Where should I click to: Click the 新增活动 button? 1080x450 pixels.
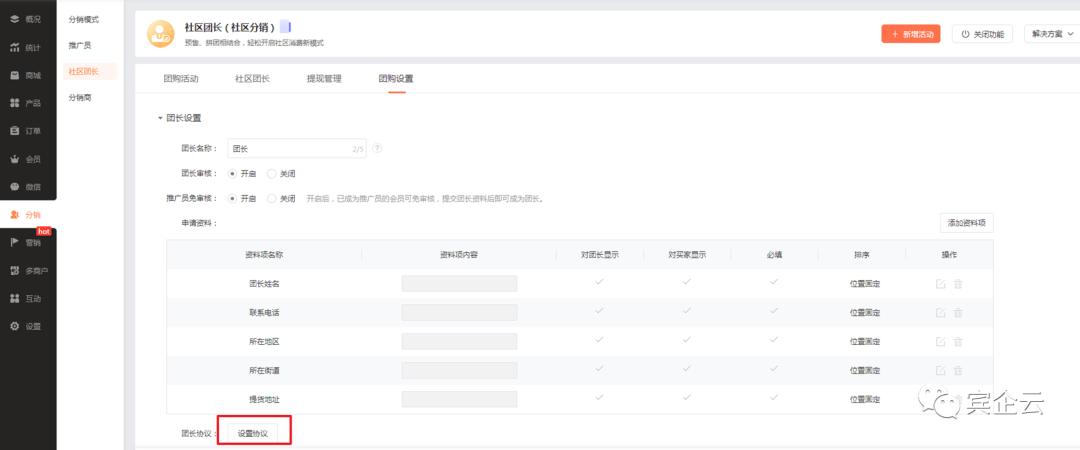[x=911, y=34]
